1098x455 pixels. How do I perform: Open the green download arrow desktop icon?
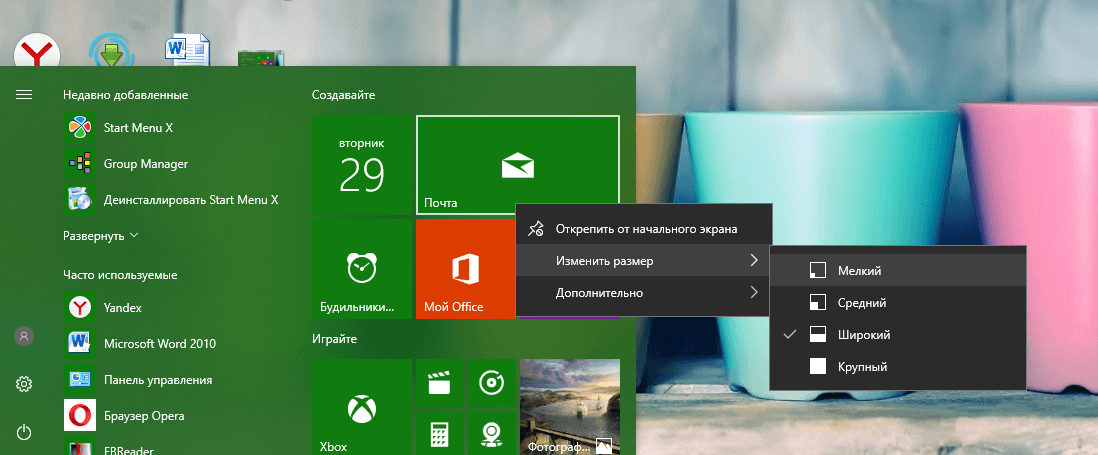tap(111, 51)
